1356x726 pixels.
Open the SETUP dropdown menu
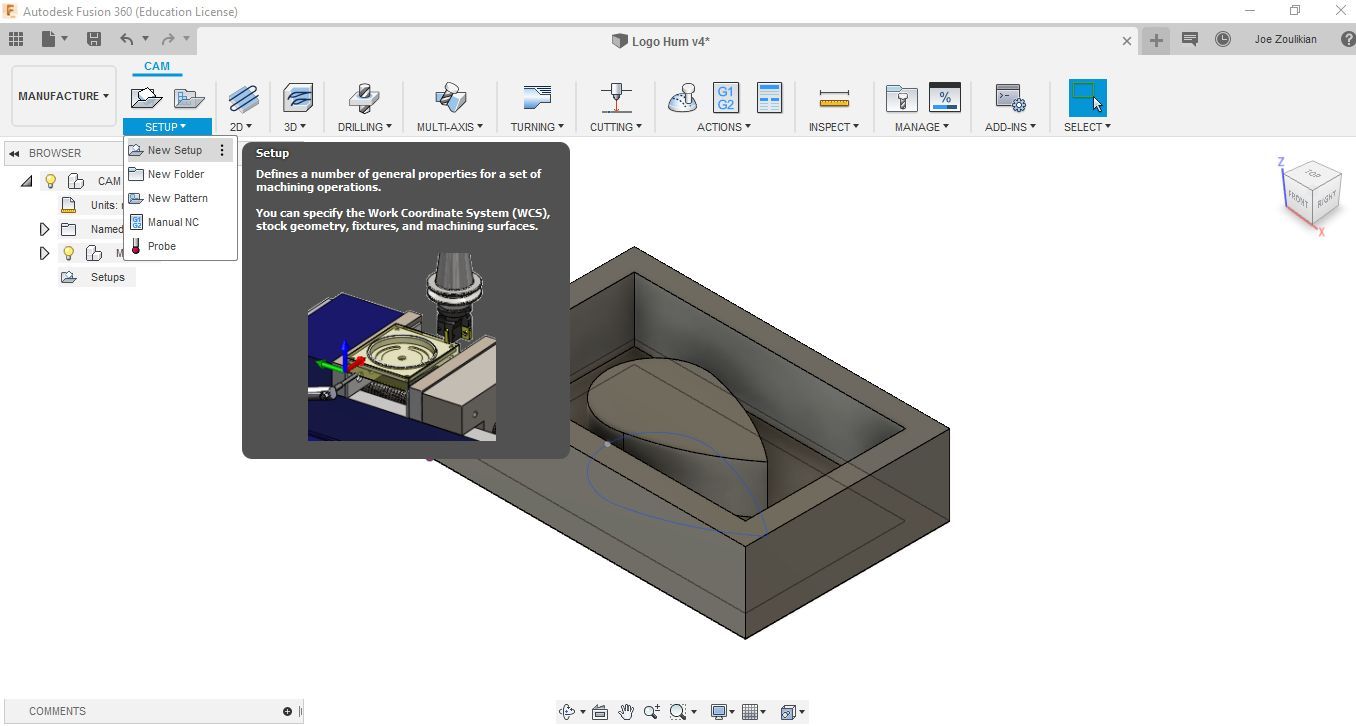[166, 127]
